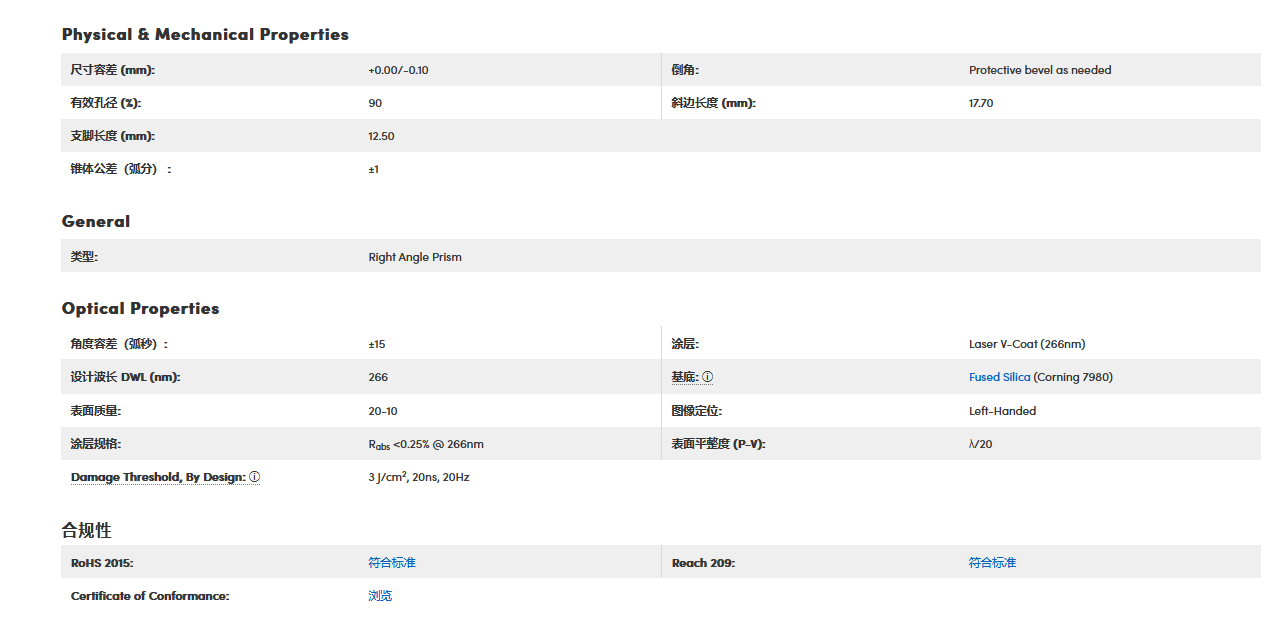Click the Optical Properties heading
This screenshot has height=618, width=1267.
coord(140,308)
